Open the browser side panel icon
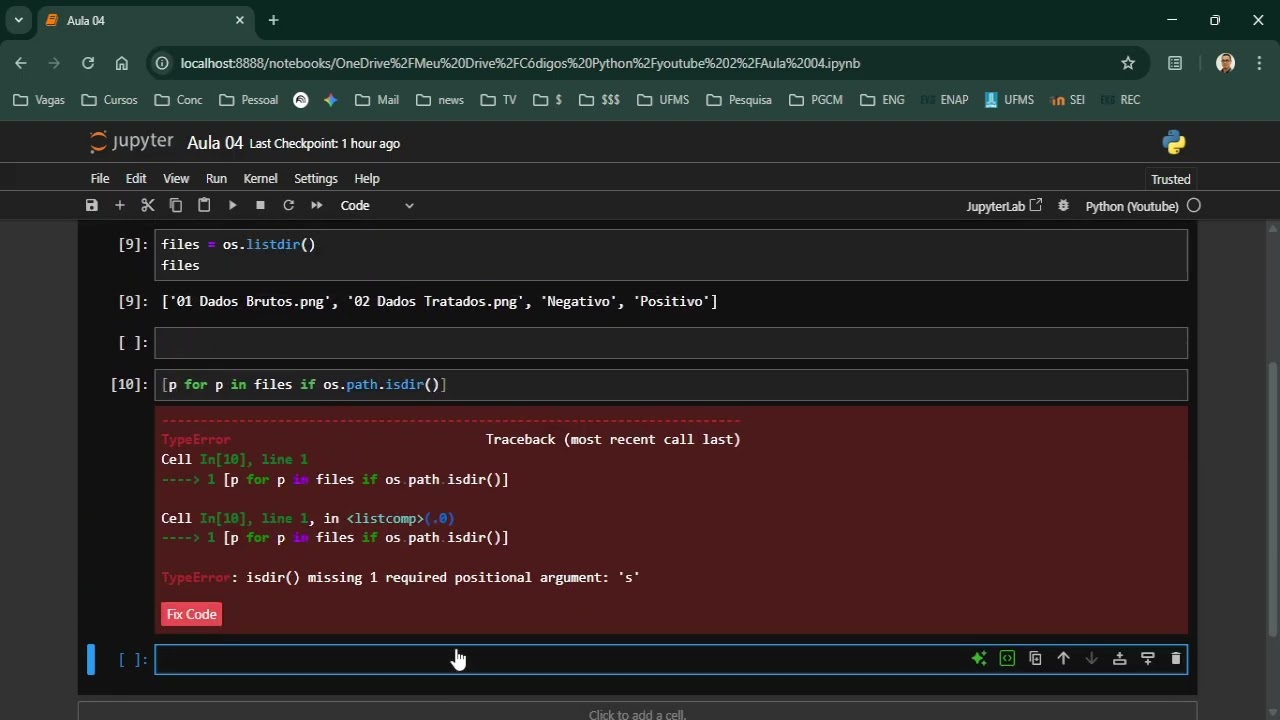This screenshot has width=1280, height=720. coord(1175,63)
